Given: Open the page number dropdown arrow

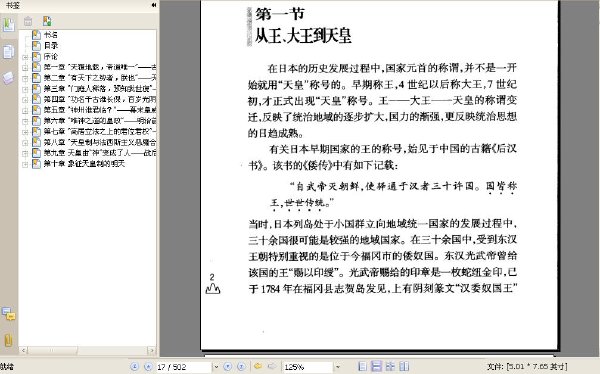Looking at the screenshot, I should [215, 367].
